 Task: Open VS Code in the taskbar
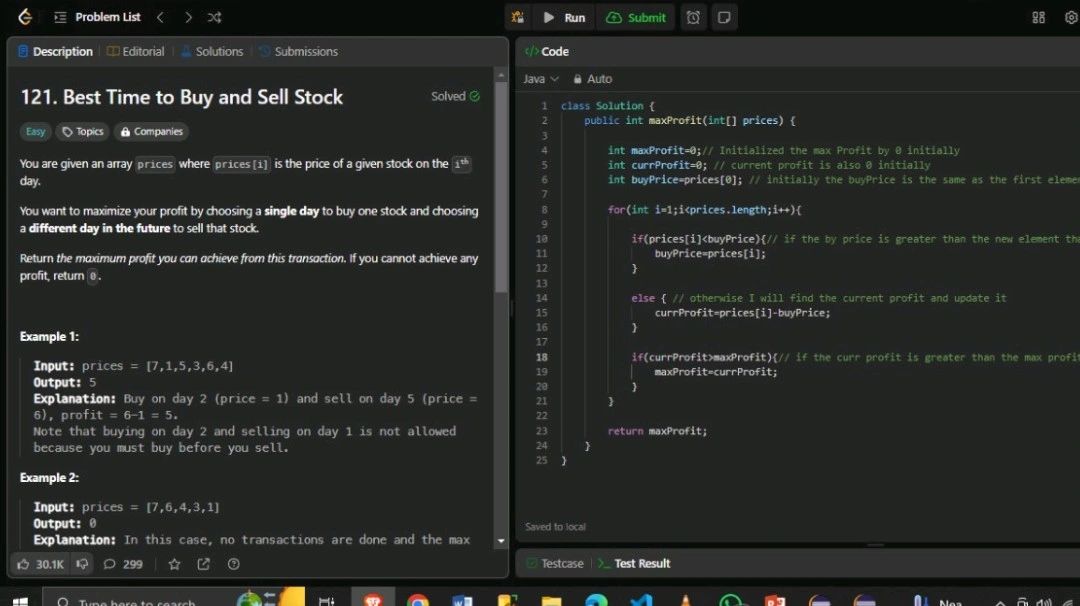pyautogui.click(x=641, y=600)
